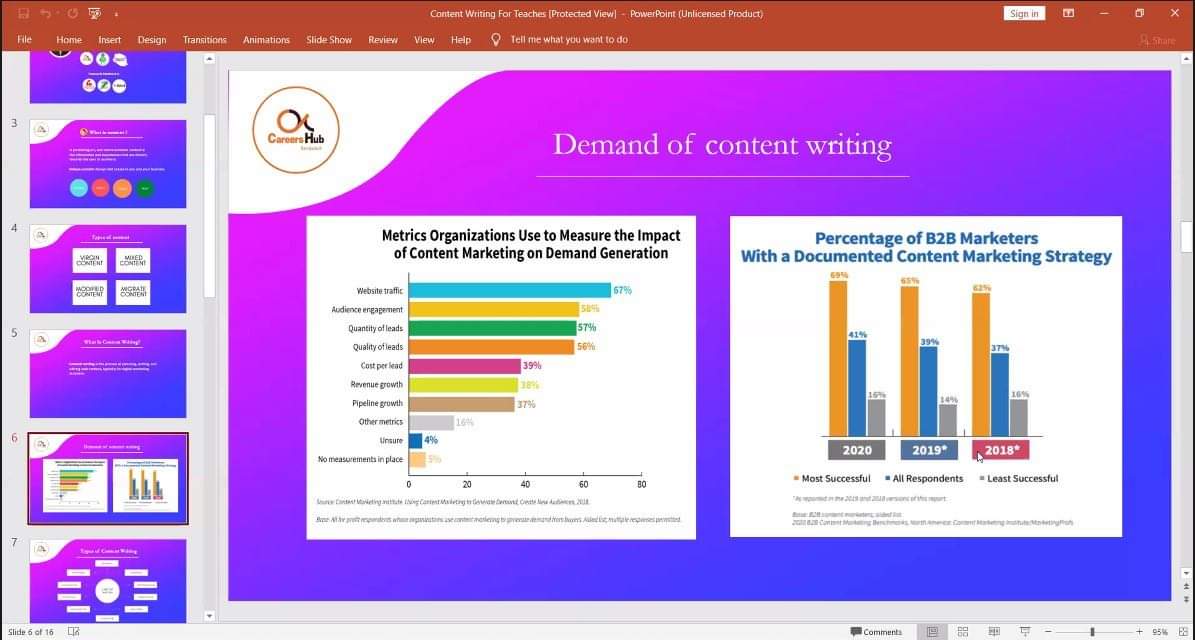Open Ribbon Display Options icon

pyautogui.click(x=1068, y=14)
